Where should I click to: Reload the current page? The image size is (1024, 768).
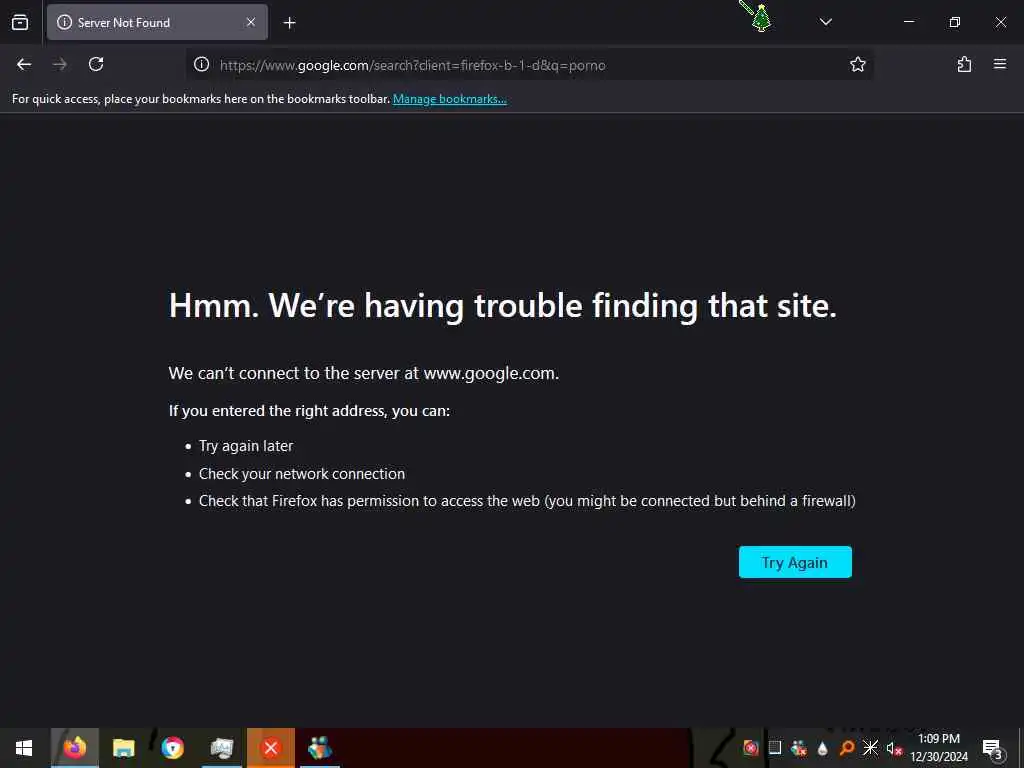pyautogui.click(x=96, y=64)
